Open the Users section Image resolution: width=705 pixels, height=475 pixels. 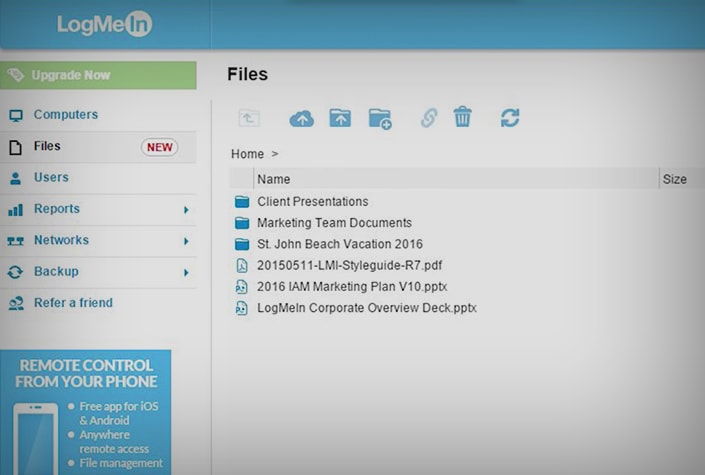click(x=51, y=177)
